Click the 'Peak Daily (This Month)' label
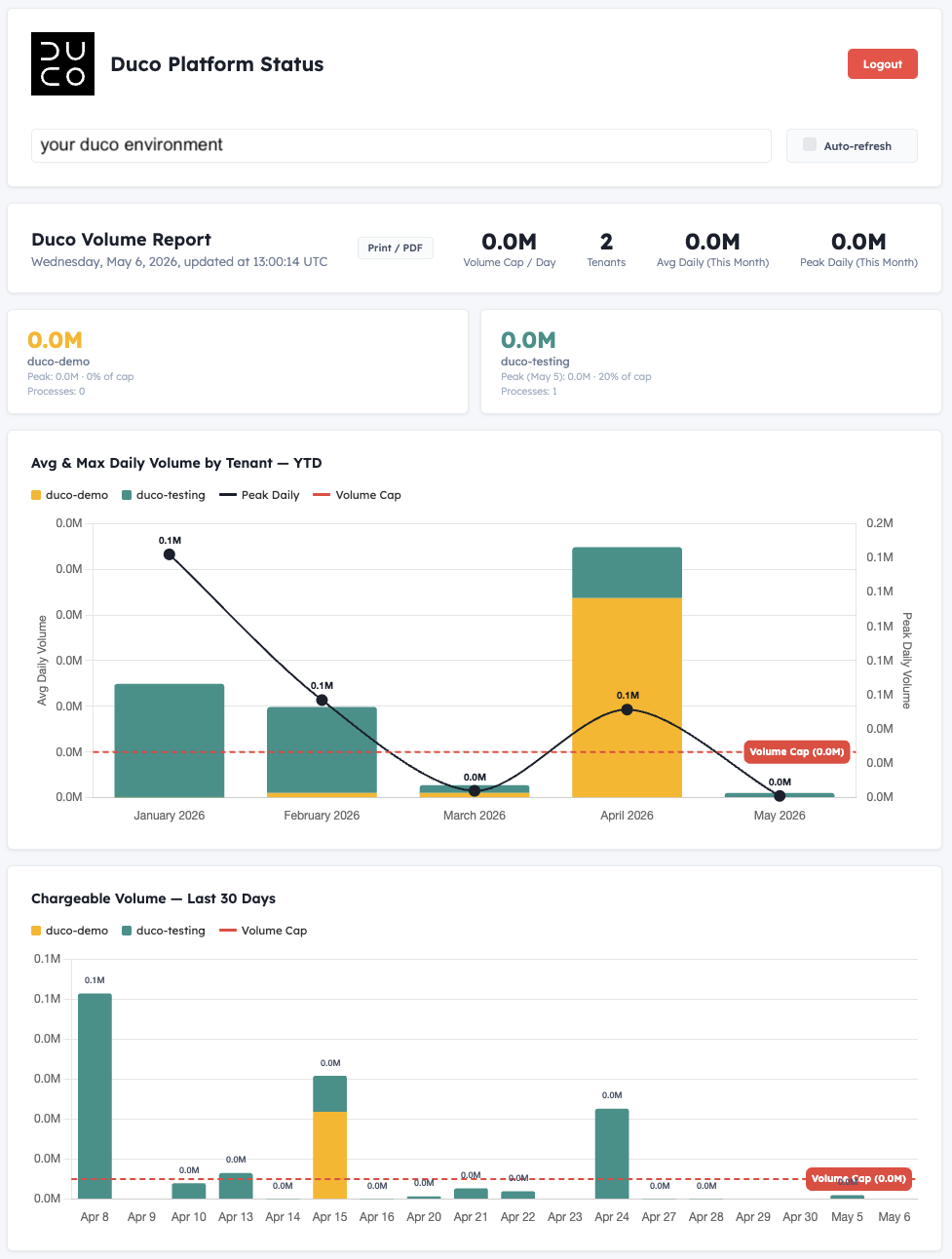 click(x=858, y=263)
